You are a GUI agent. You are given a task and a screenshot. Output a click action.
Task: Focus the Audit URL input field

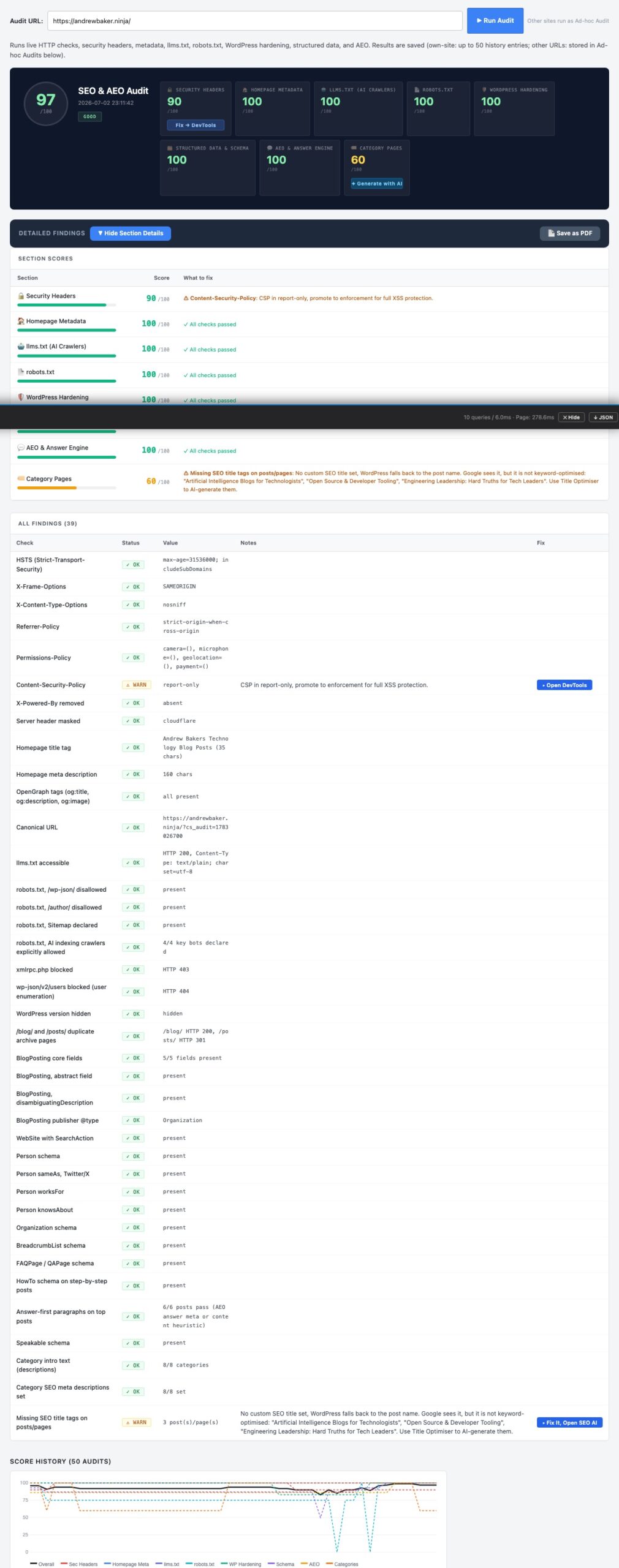[254, 21]
